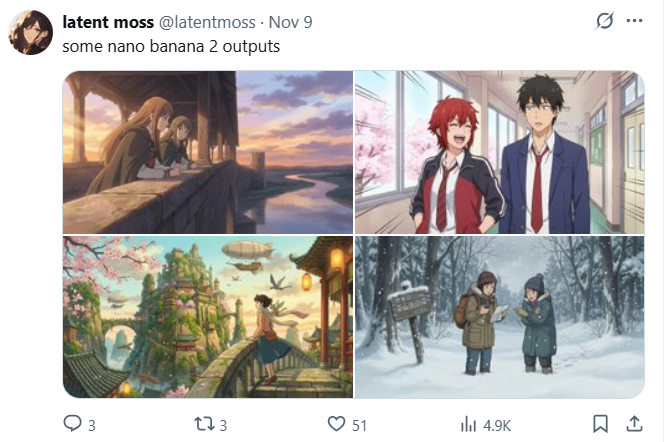Screen dimensions: 666x442
Task: Click the repost count number 3
Action: click(223, 425)
